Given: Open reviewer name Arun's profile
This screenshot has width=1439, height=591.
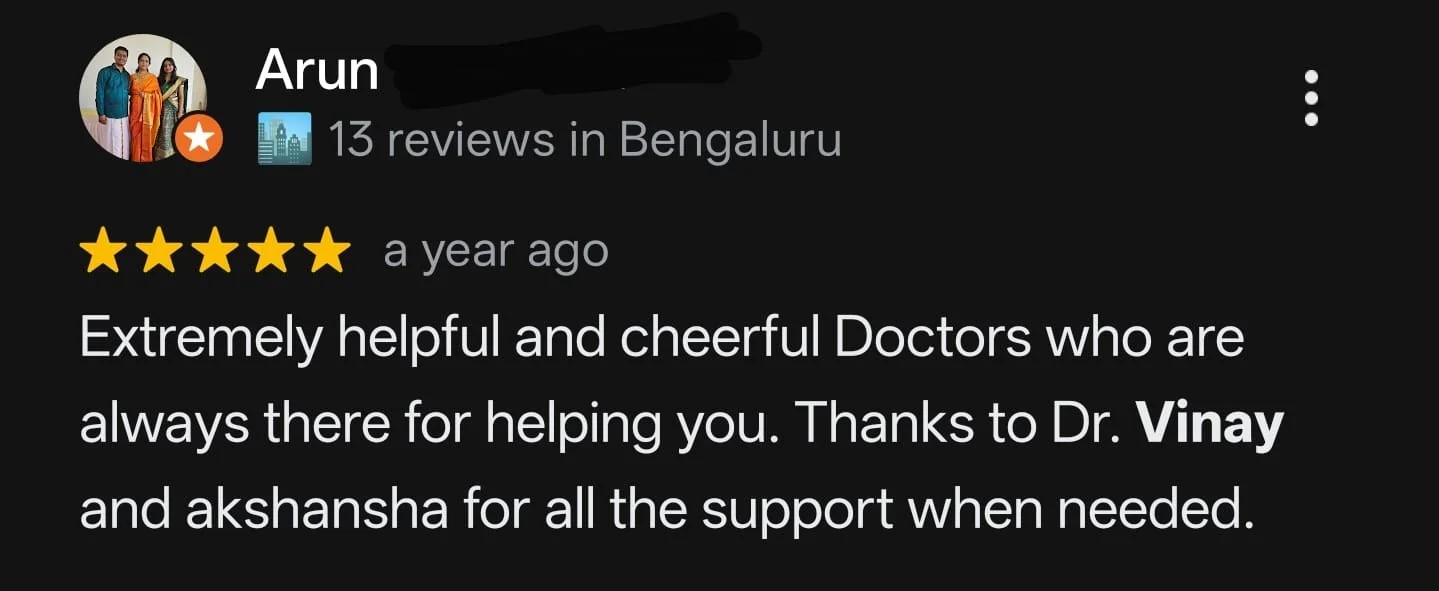Looking at the screenshot, I should click(317, 71).
